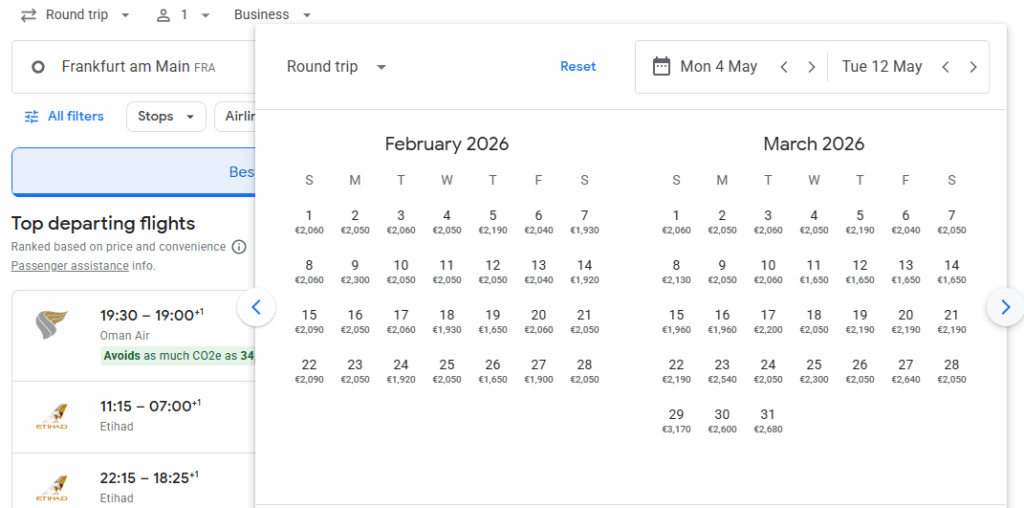Show next months in calendar
Viewport: 1024px width, 508px height.
(1006, 307)
